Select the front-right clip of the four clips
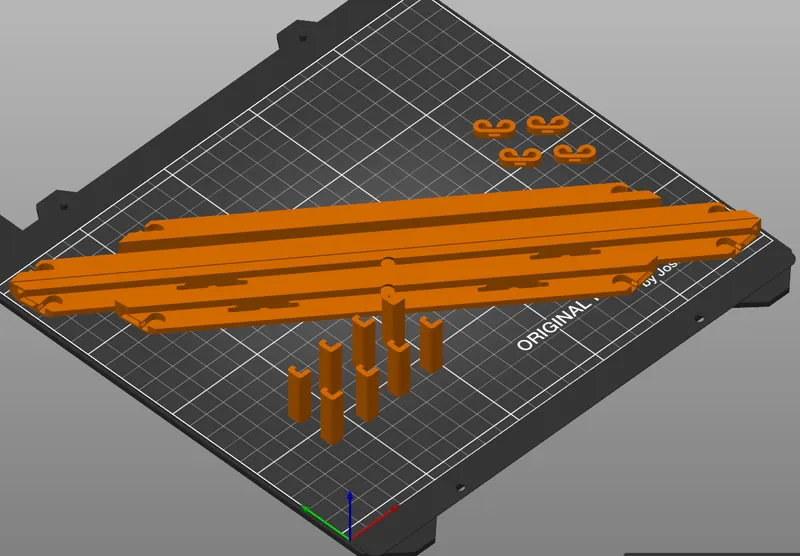 click(x=575, y=154)
